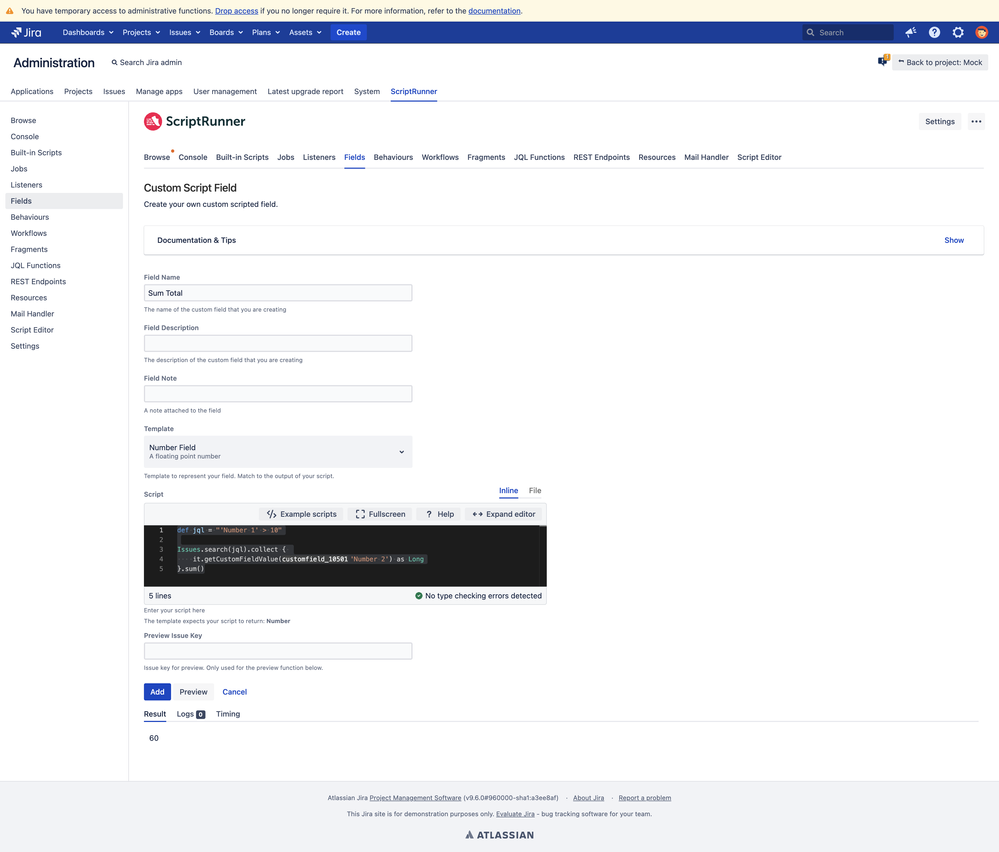Image resolution: width=999 pixels, height=852 pixels.
Task: Click Report a problem link
Action: coord(644,798)
